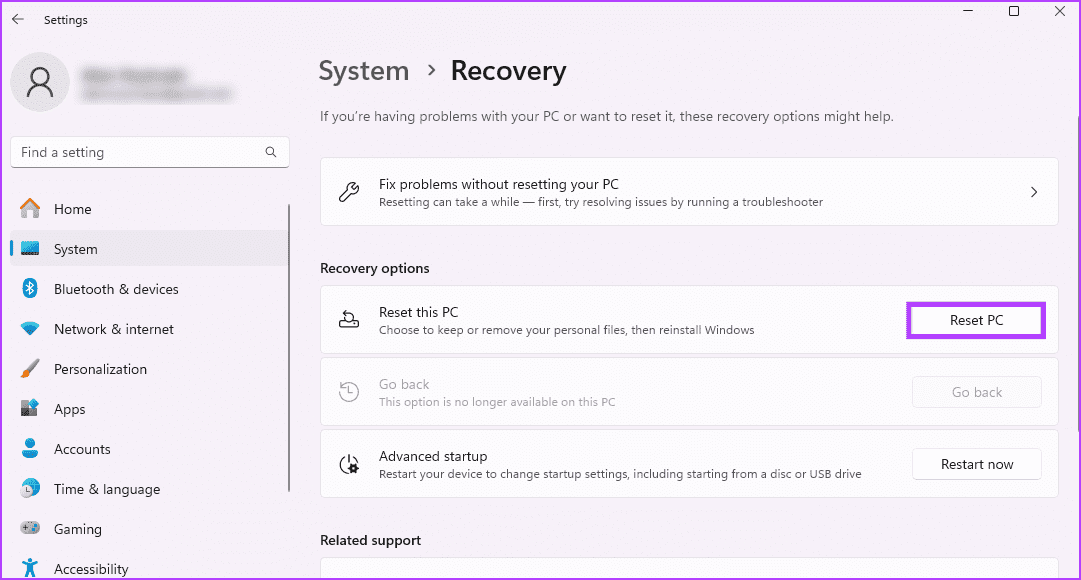Open Gaming using the controller icon
Screen dimensions: 1081x580
(x=31, y=529)
